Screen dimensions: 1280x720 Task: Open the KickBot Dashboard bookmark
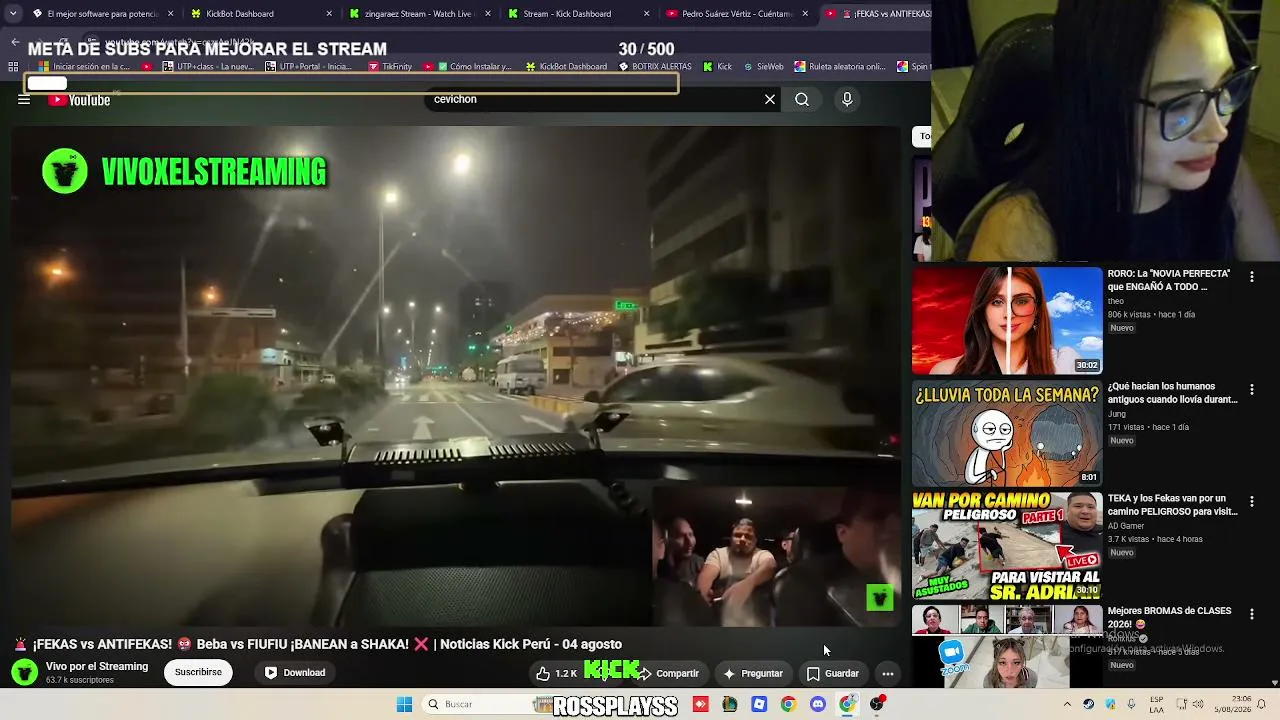[x=565, y=67]
